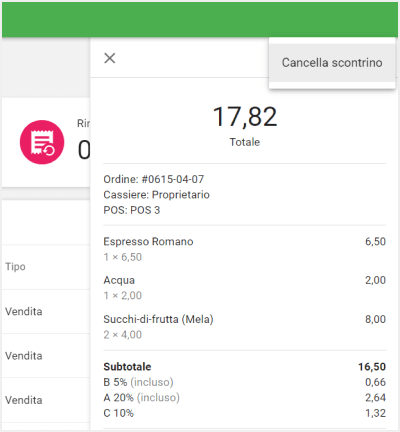
Task: Select the Espresso Romano item row
Action: [x=244, y=249]
